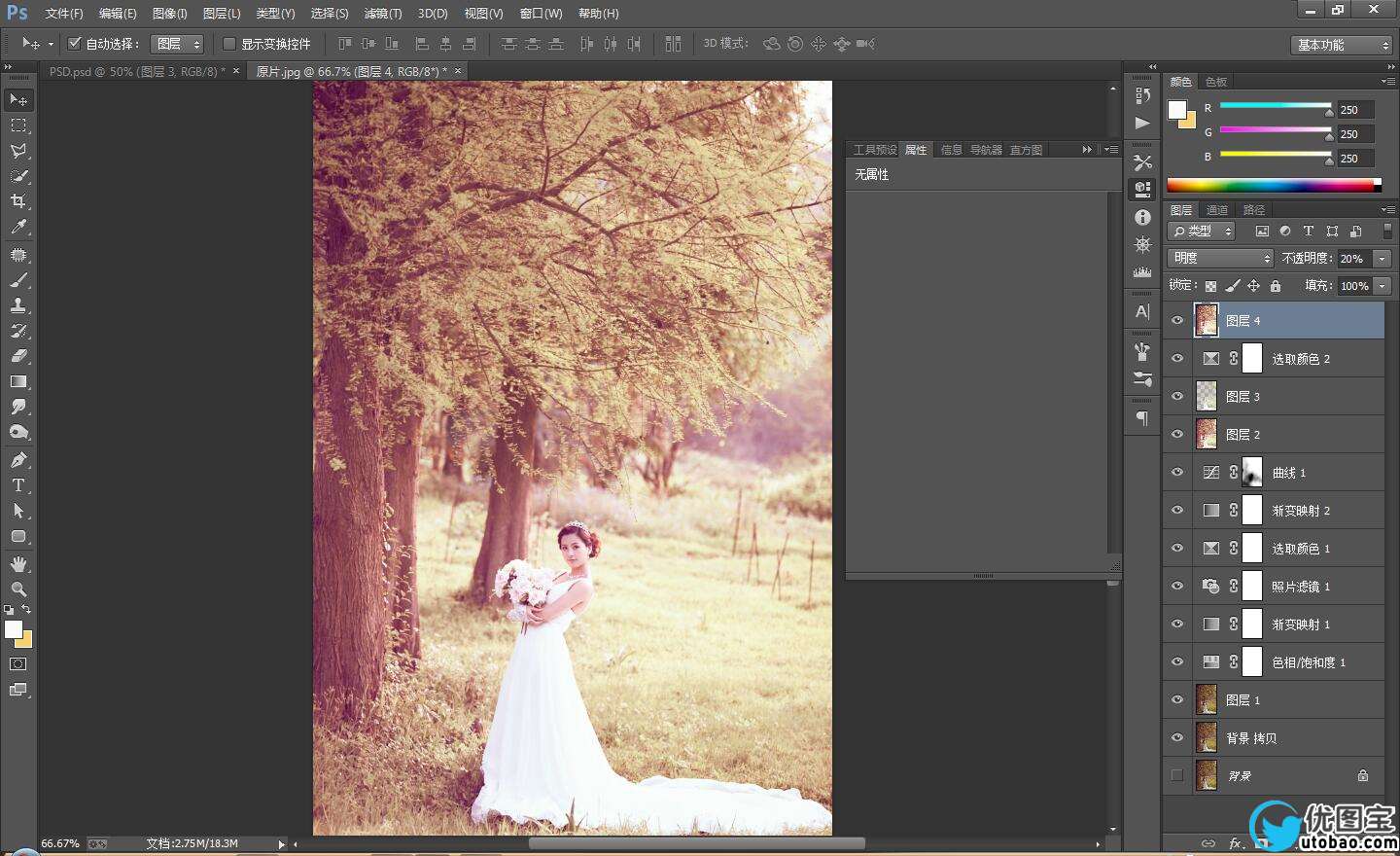This screenshot has height=856, width=1400.
Task: Hide the 曲线 1 layer
Action: [1177, 473]
